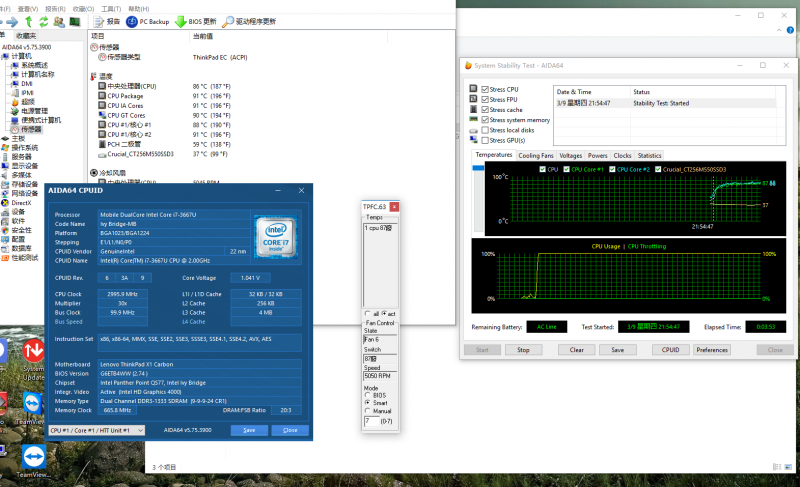Select 电源管理 tree item
The image size is (800, 487).
(x=34, y=111)
